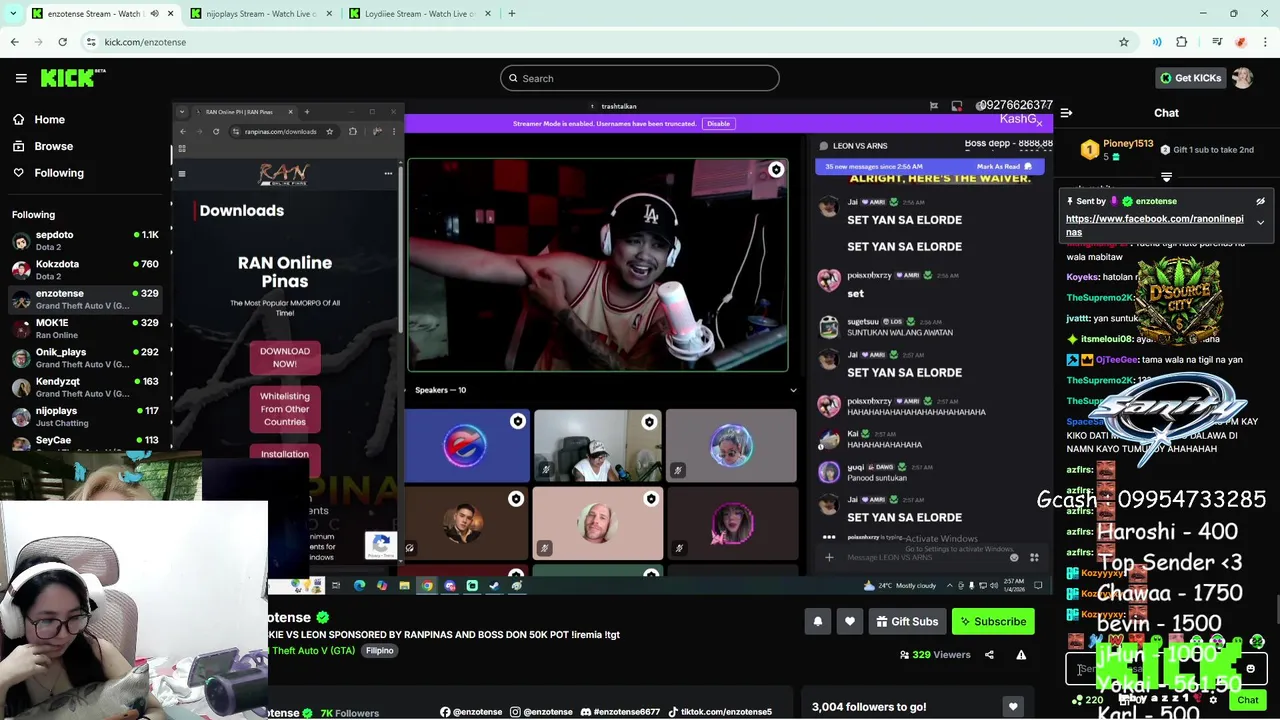Viewport: 1280px width, 720px height.
Task: Toggle stream notifications bell
Action: (x=817, y=621)
